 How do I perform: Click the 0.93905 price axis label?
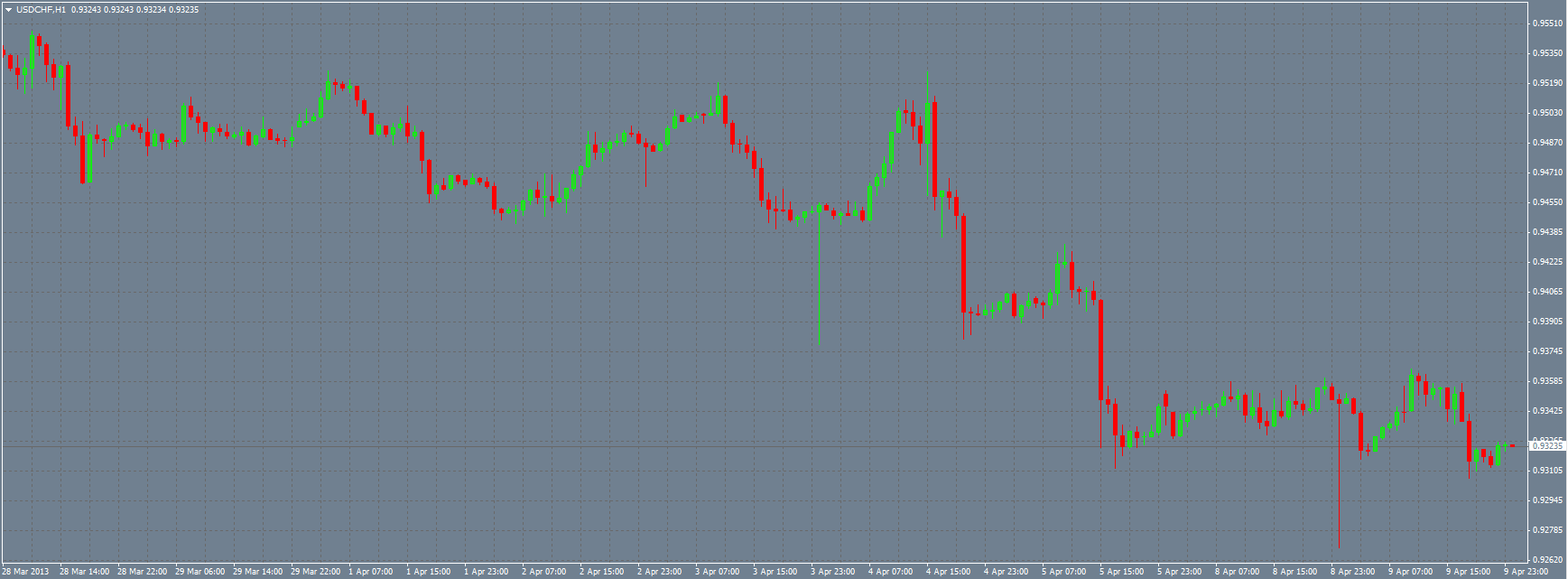coord(1549,322)
